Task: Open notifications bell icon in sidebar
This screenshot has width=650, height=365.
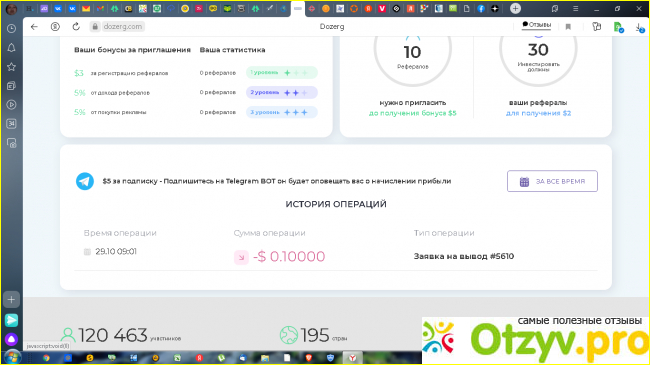Action: [x=11, y=48]
